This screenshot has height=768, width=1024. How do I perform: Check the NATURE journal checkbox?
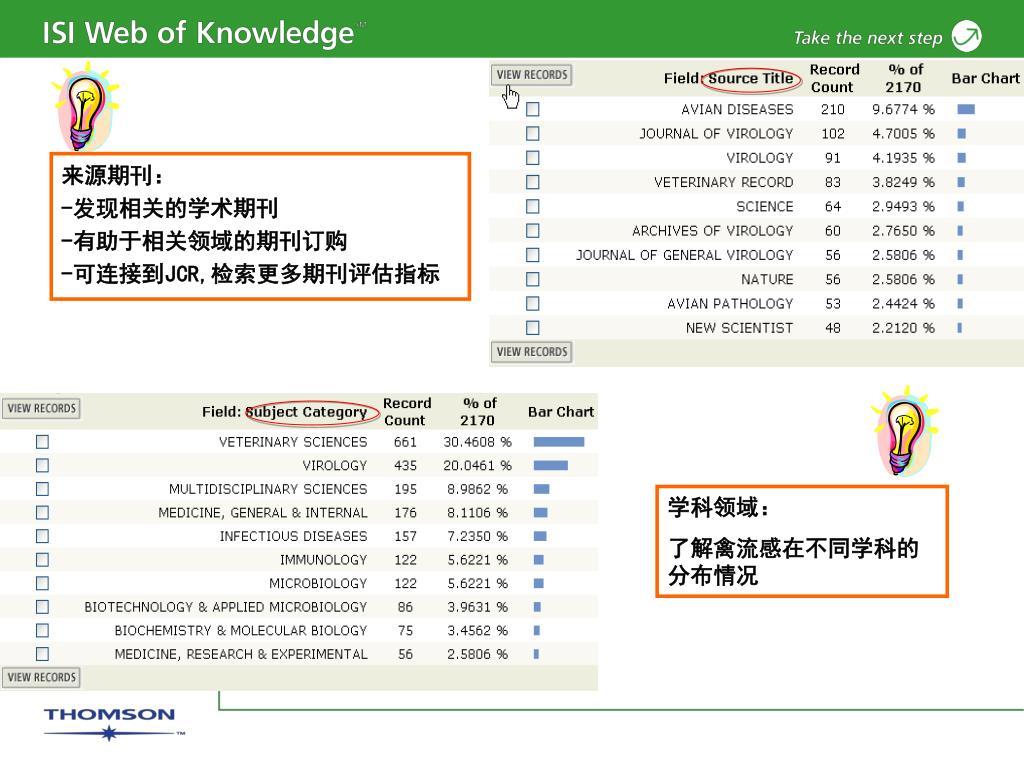(533, 279)
